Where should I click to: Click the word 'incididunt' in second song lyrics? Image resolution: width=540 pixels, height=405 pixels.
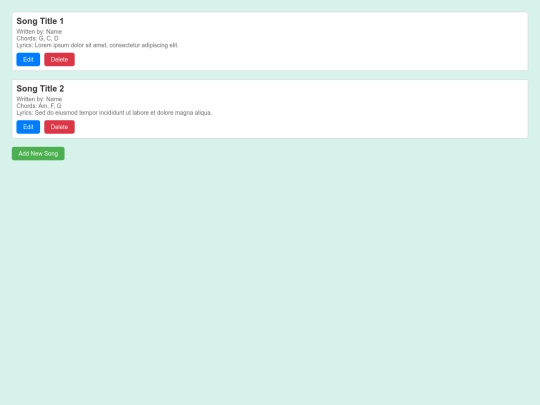click(x=111, y=113)
